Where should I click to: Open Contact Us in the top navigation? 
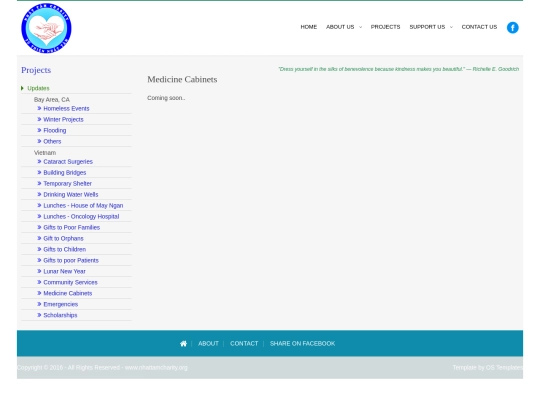tap(479, 27)
